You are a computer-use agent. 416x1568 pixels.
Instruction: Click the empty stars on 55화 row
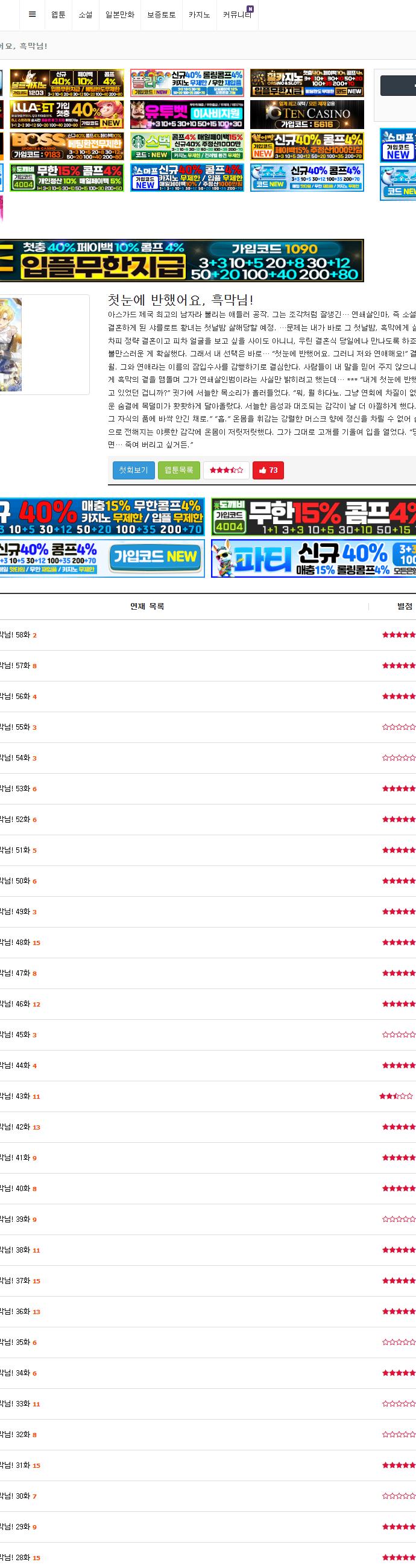tap(399, 727)
